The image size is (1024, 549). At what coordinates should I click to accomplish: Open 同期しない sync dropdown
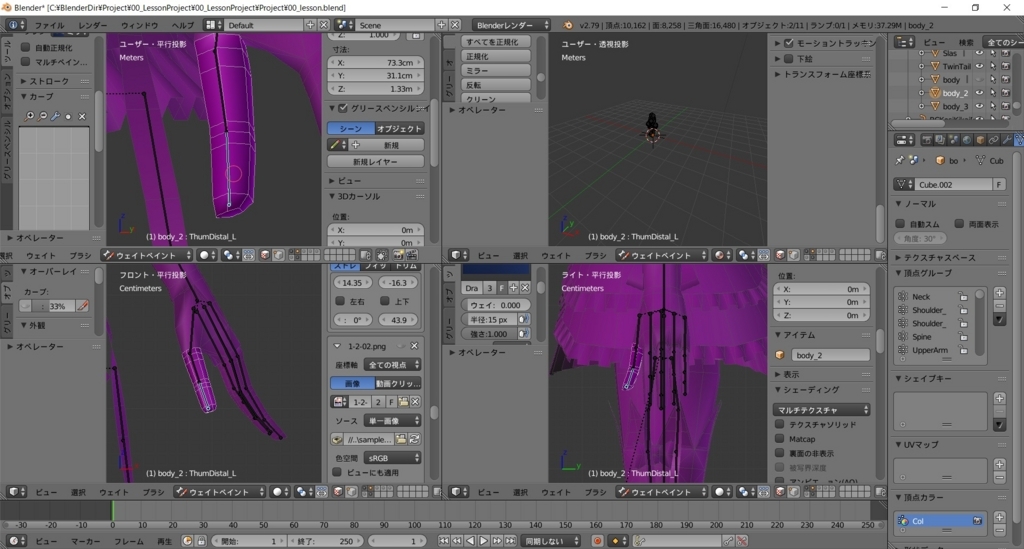click(550, 541)
